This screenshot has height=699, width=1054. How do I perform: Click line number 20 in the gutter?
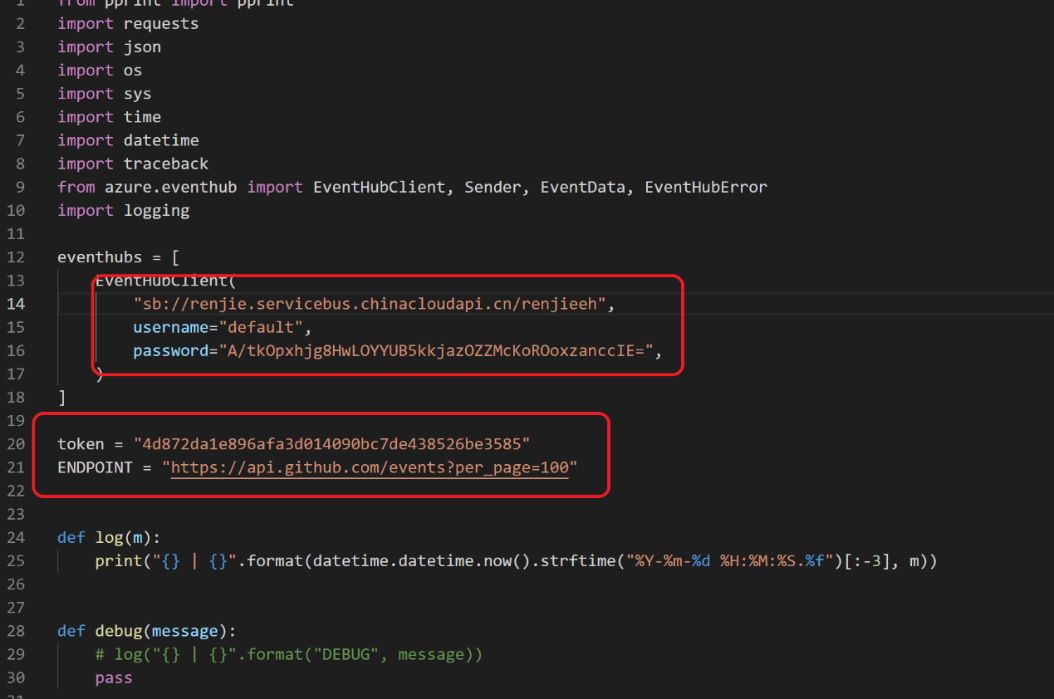pyautogui.click(x=19, y=445)
